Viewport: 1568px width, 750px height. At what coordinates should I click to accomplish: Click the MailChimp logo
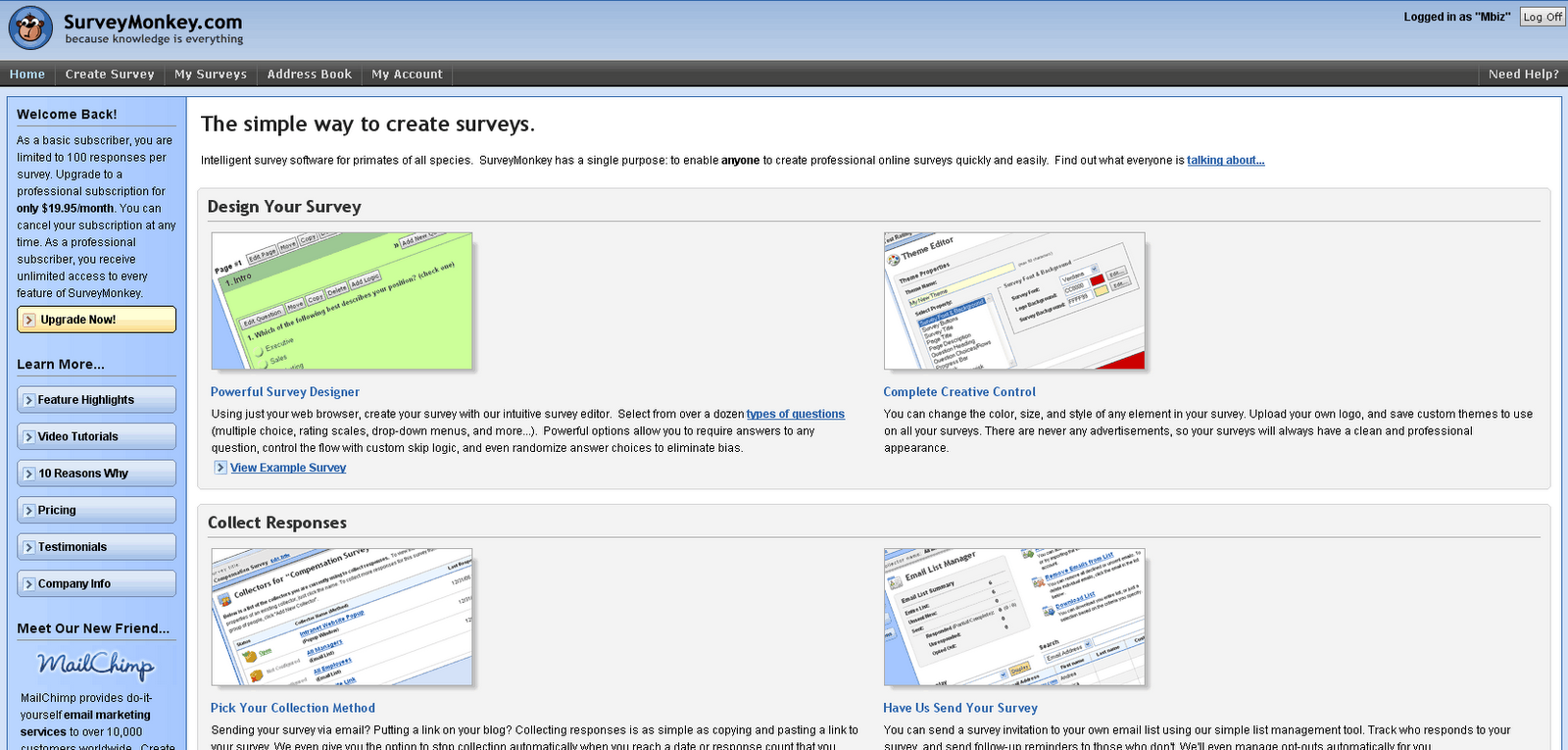pyautogui.click(x=96, y=666)
